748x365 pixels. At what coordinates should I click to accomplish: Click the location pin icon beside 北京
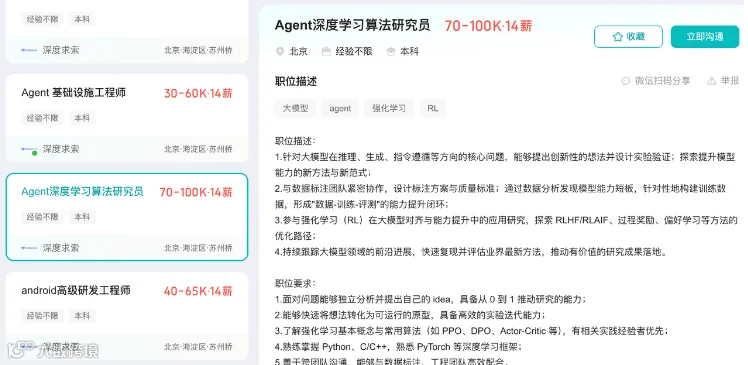click(x=280, y=51)
